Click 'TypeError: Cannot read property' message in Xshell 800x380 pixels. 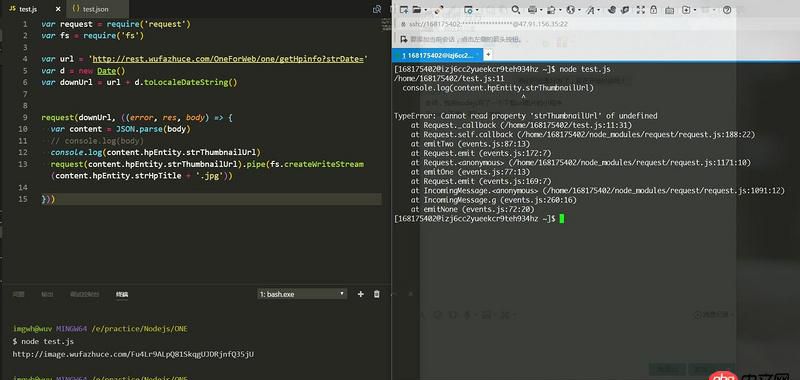pyautogui.click(x=526, y=116)
